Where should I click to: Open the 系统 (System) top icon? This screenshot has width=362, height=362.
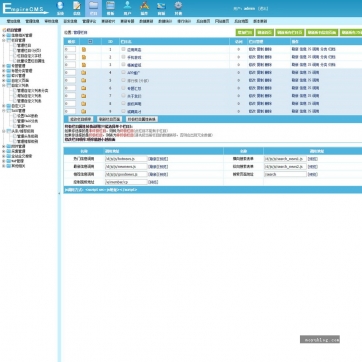[x=60, y=8]
